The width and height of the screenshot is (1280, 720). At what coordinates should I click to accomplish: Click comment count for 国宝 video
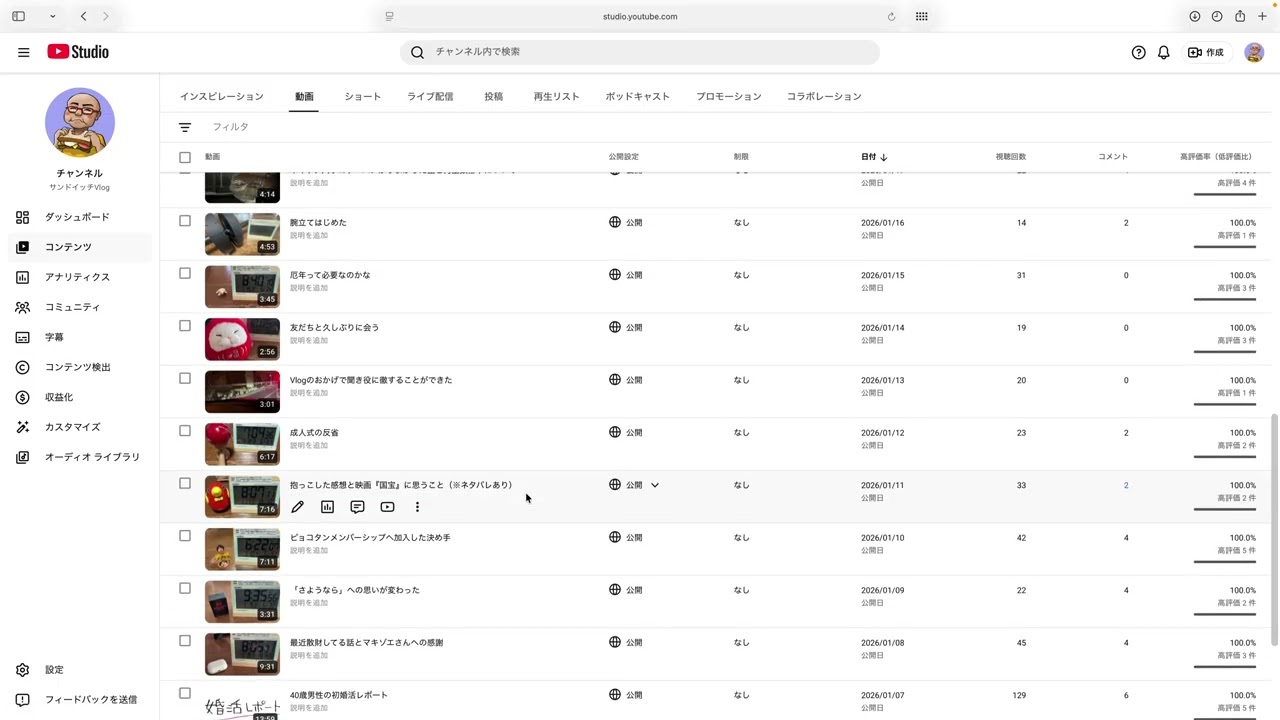click(x=1125, y=485)
